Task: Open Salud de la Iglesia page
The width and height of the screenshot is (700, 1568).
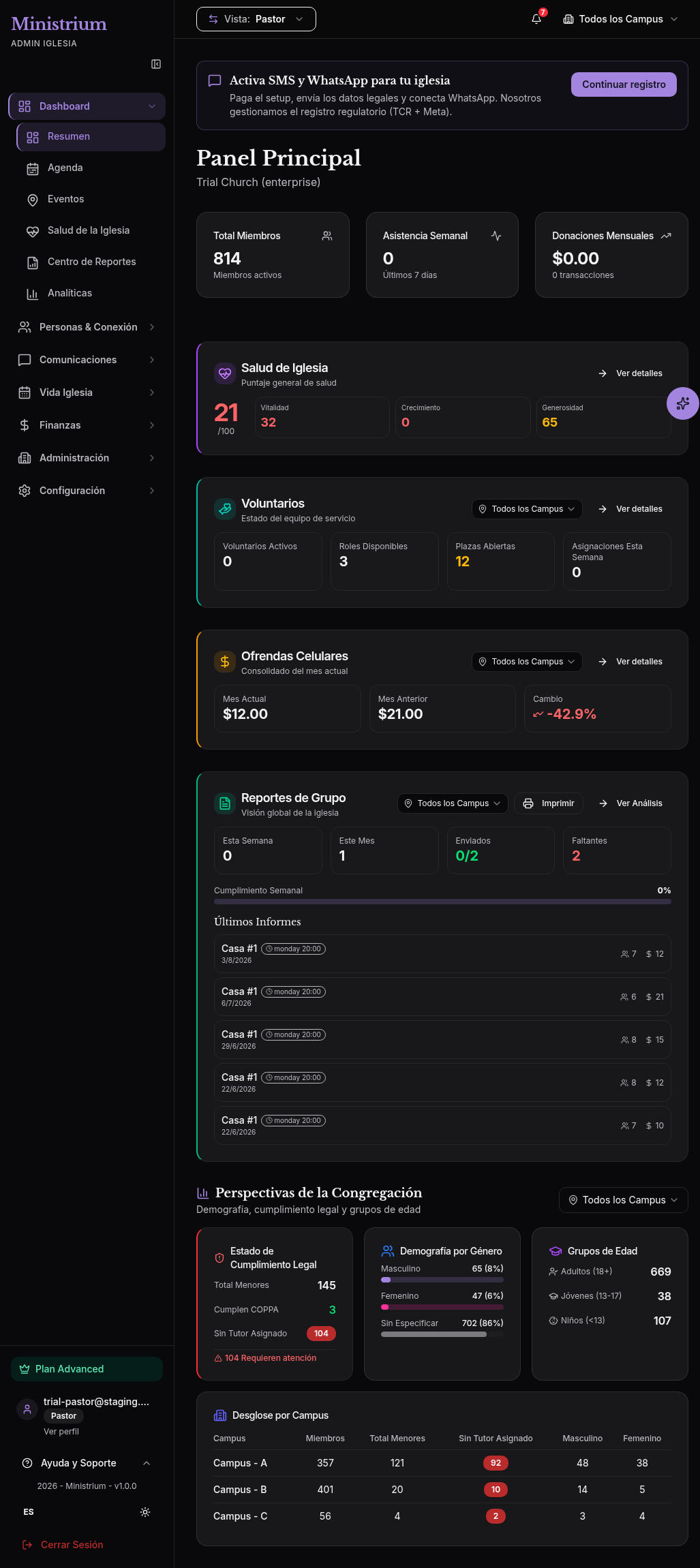Action: (x=91, y=230)
